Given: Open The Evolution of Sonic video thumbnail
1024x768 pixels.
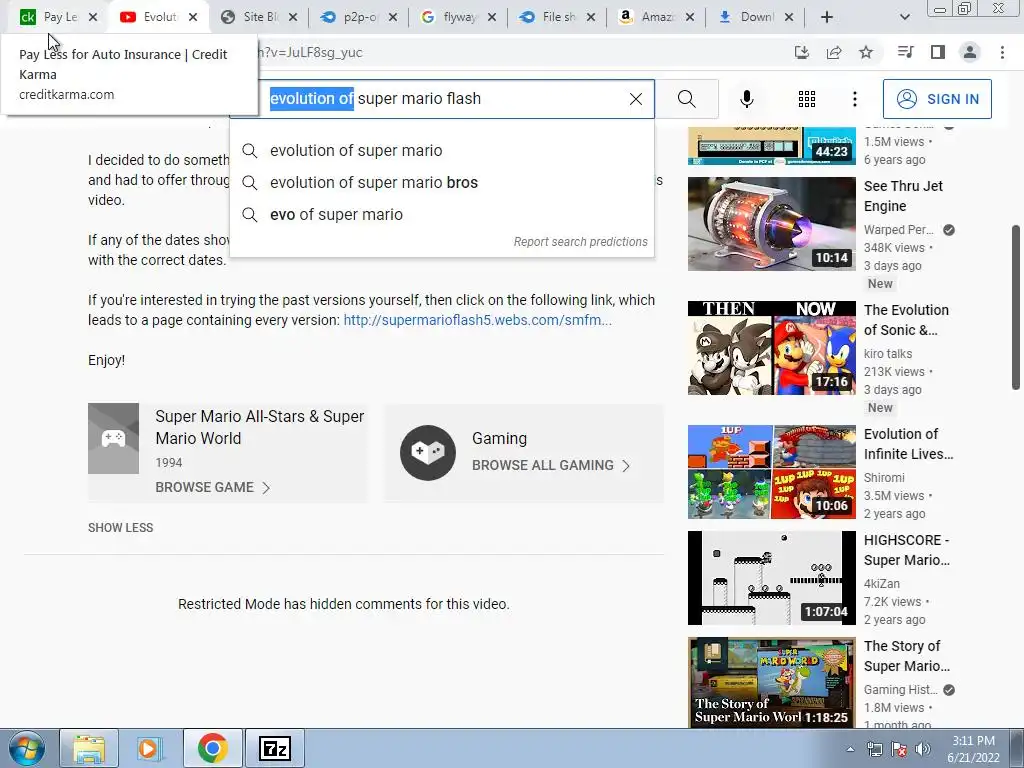Looking at the screenshot, I should 771,348.
